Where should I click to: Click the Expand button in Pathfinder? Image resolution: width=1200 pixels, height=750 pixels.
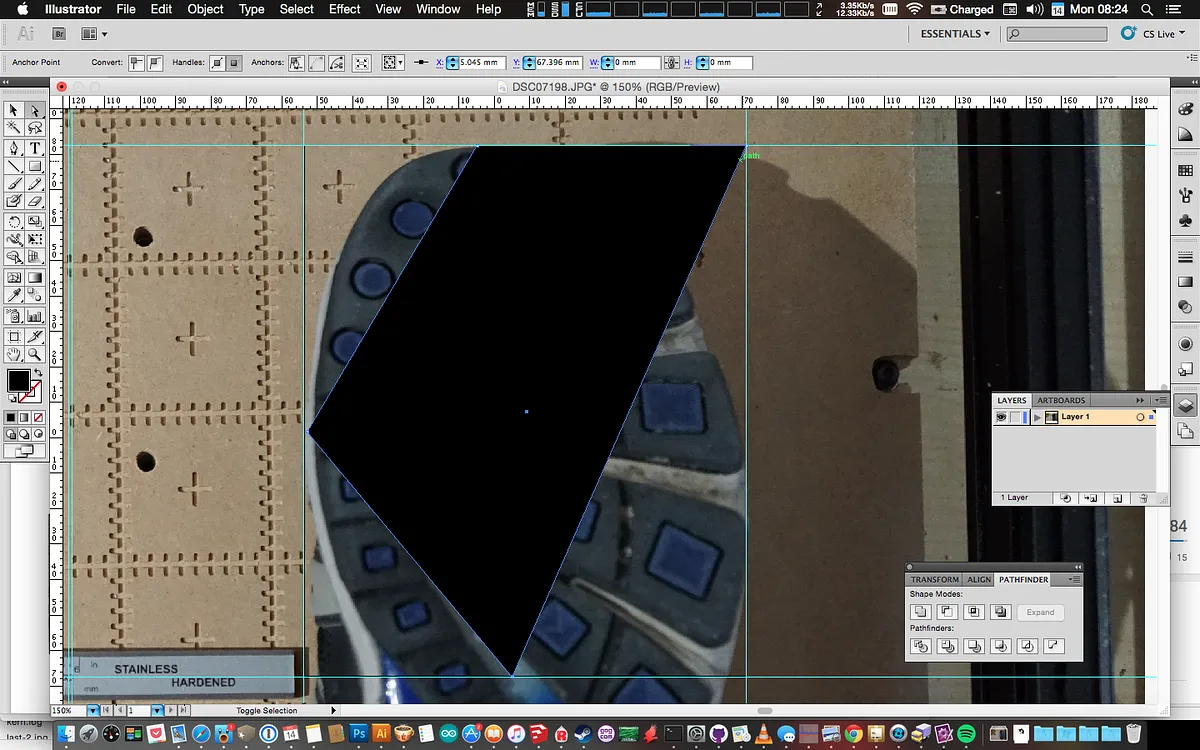point(1040,612)
